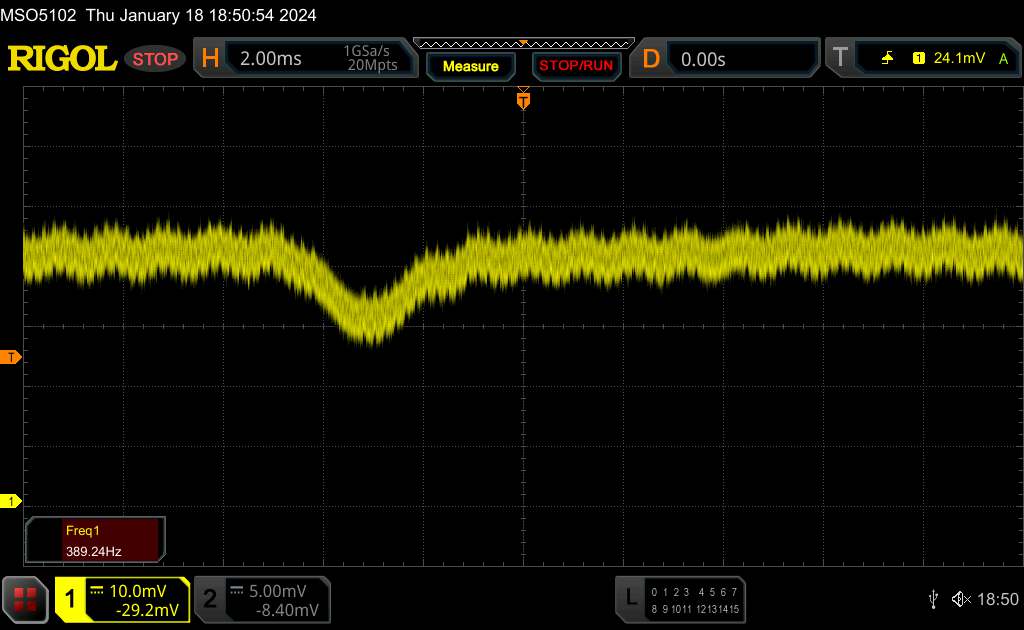
Task: Select the Freq1 389.24Hz measurement box
Action: (x=95, y=539)
